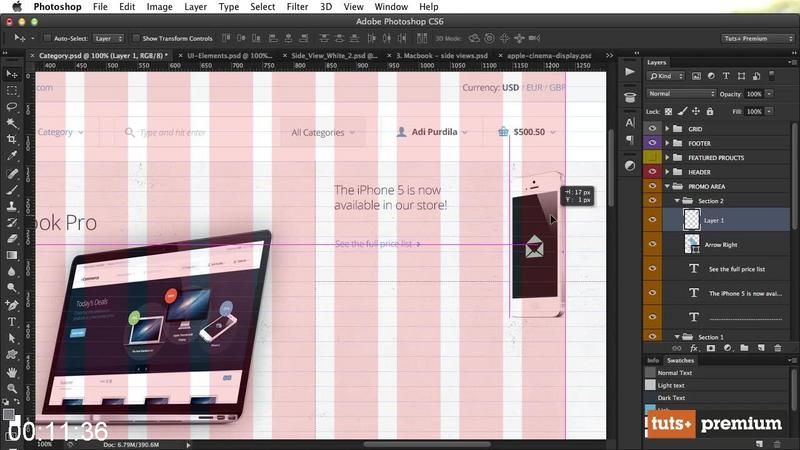Select the Lasso tool
The width and height of the screenshot is (800, 450).
coord(11,107)
